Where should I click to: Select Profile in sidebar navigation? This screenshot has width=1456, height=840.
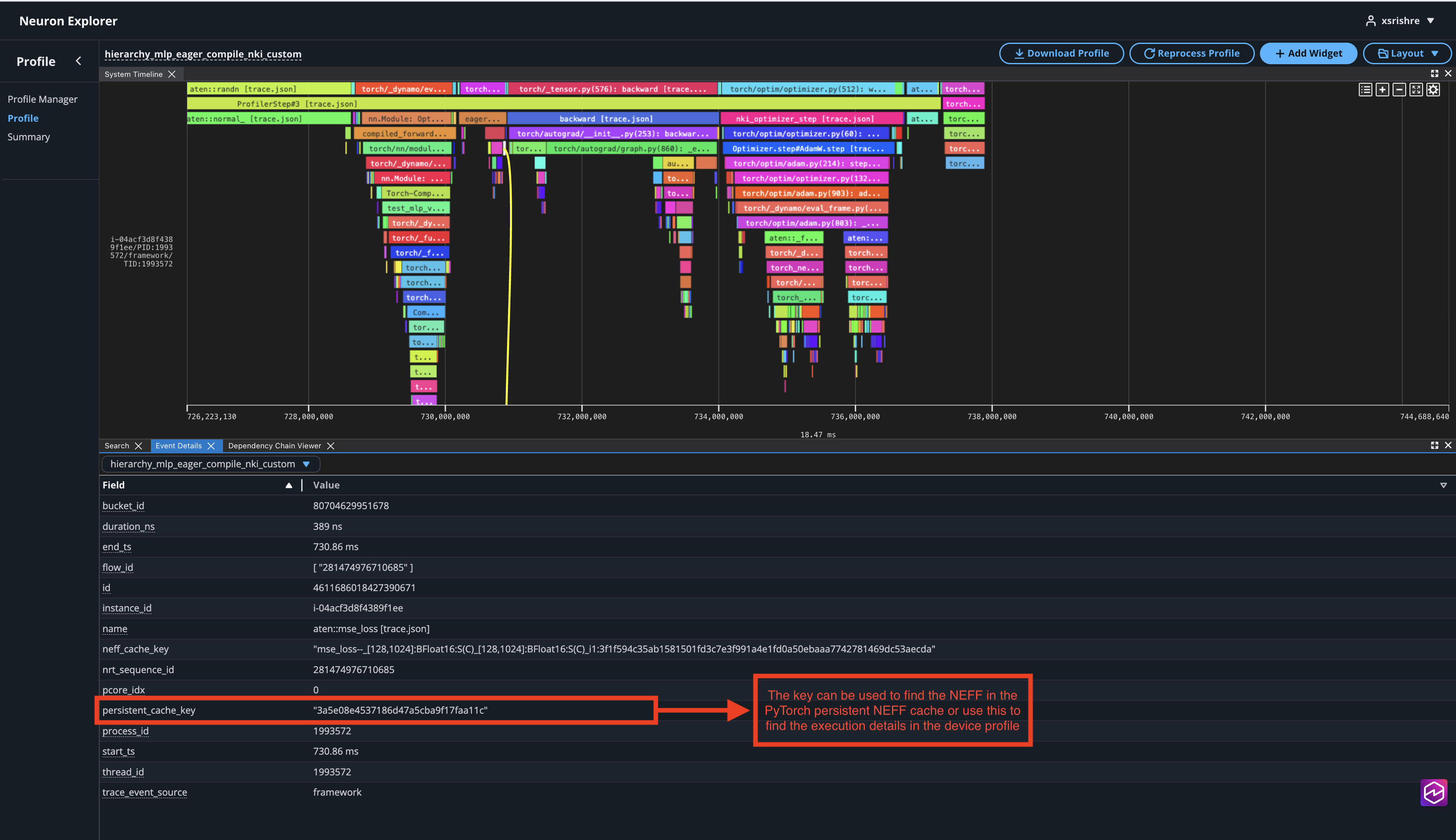tap(23, 118)
